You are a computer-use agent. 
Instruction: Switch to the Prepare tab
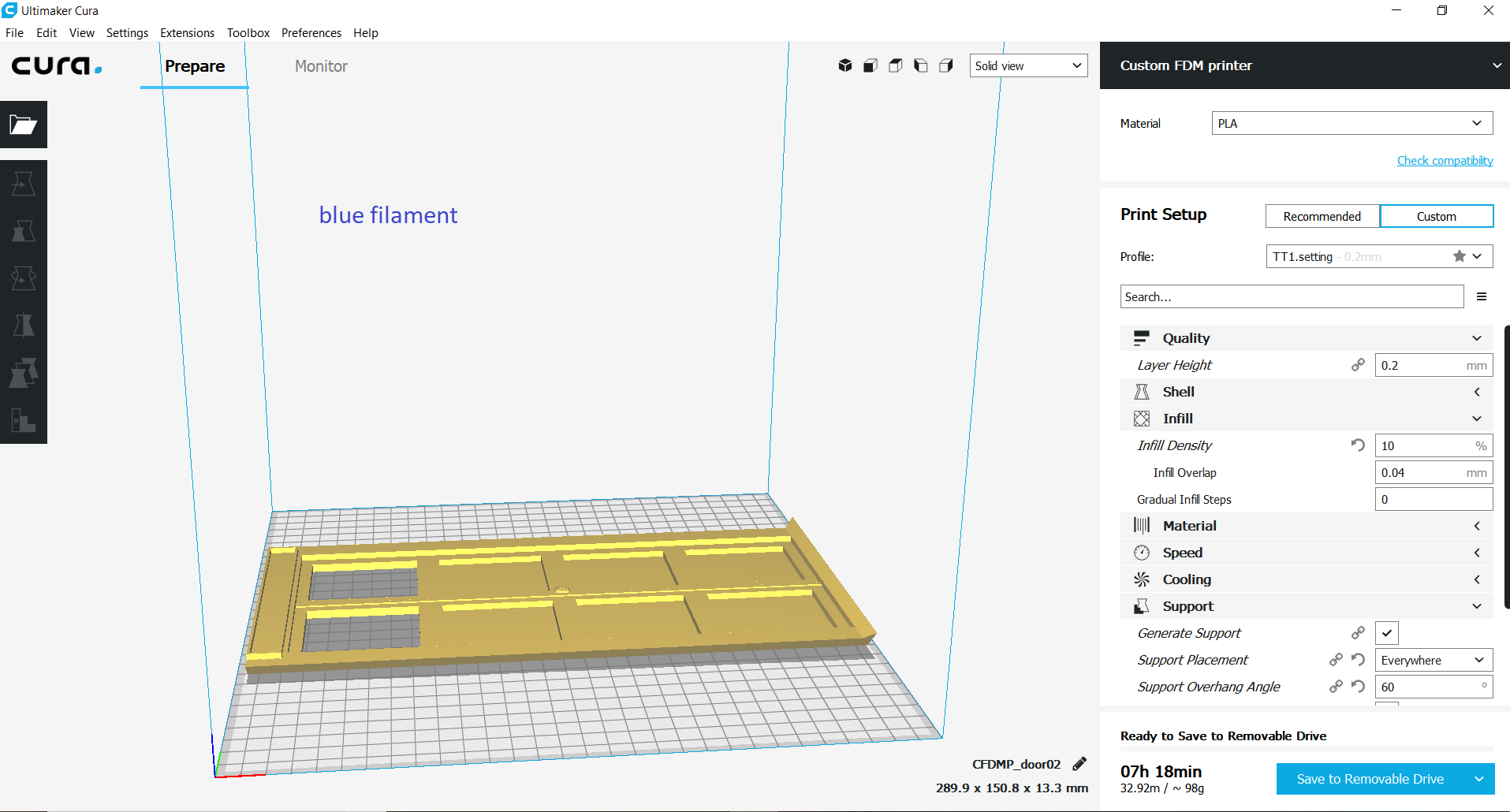tap(195, 66)
